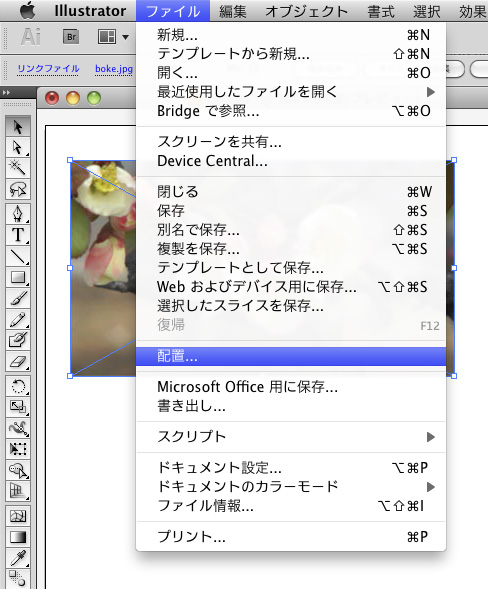
Task: Select the Eyedropper tool
Action: coord(18,558)
